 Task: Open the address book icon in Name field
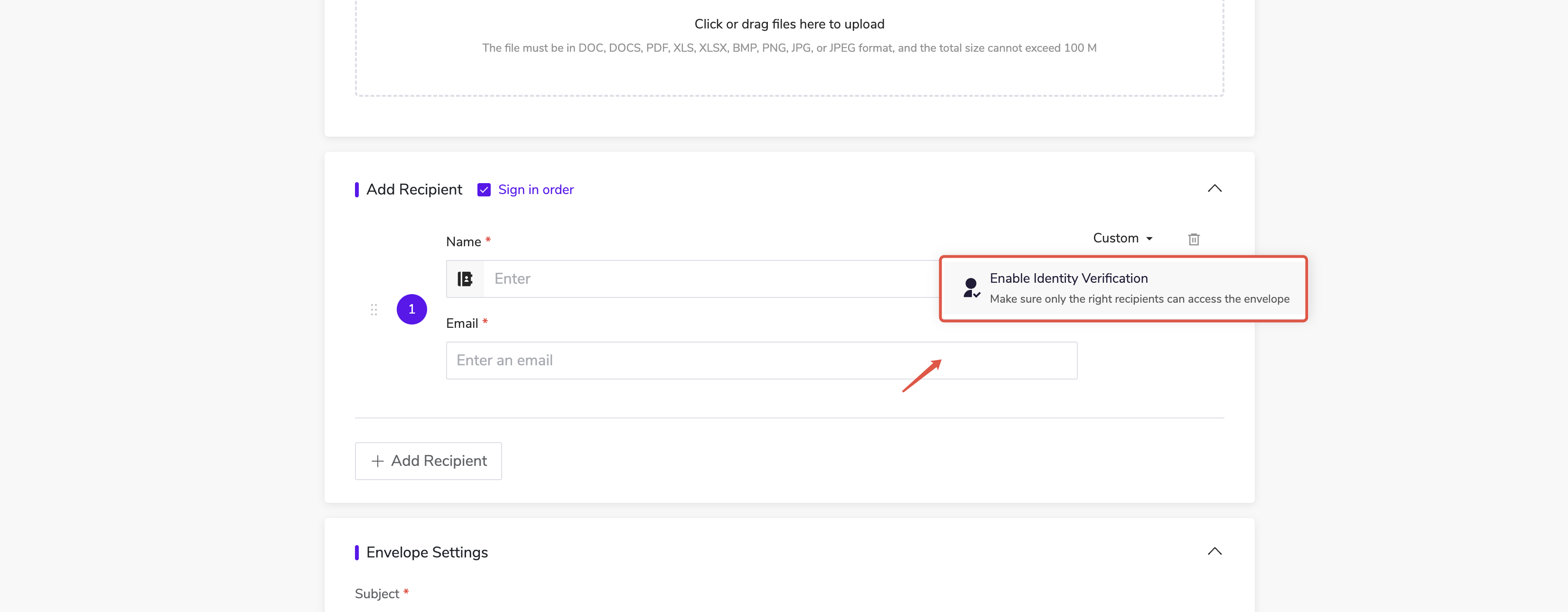click(465, 278)
